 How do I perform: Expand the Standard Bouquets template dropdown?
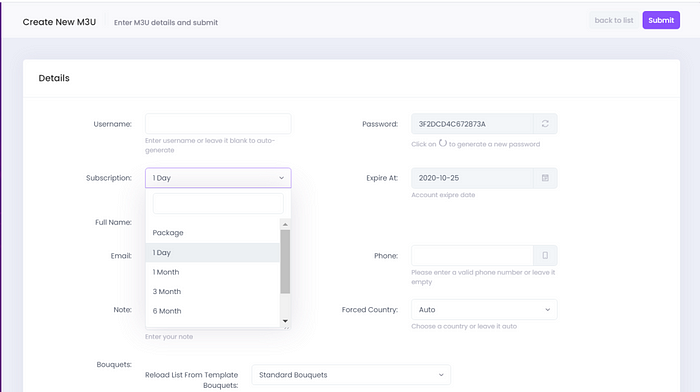[351, 375]
